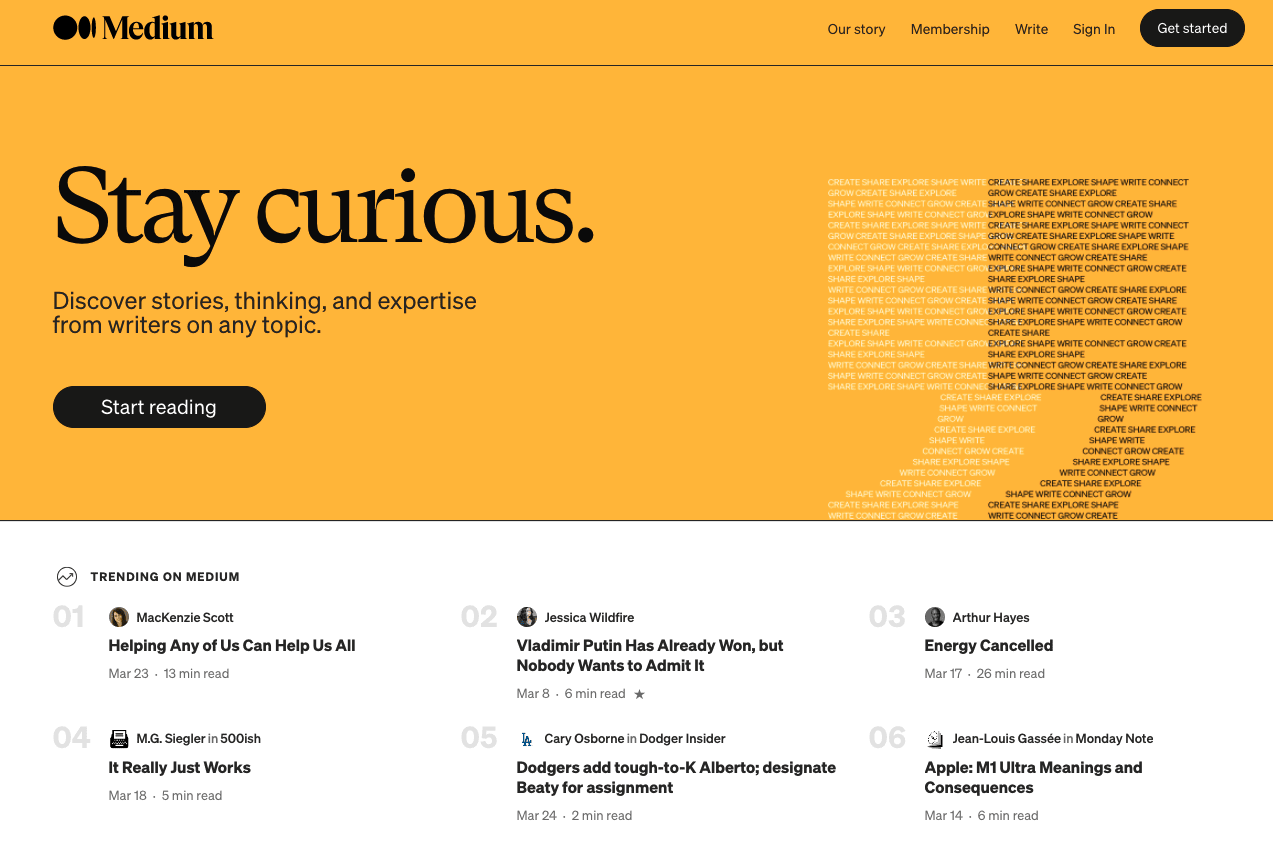Click the large M word-art graphic
This screenshot has width=1273, height=850.
click(1015, 349)
